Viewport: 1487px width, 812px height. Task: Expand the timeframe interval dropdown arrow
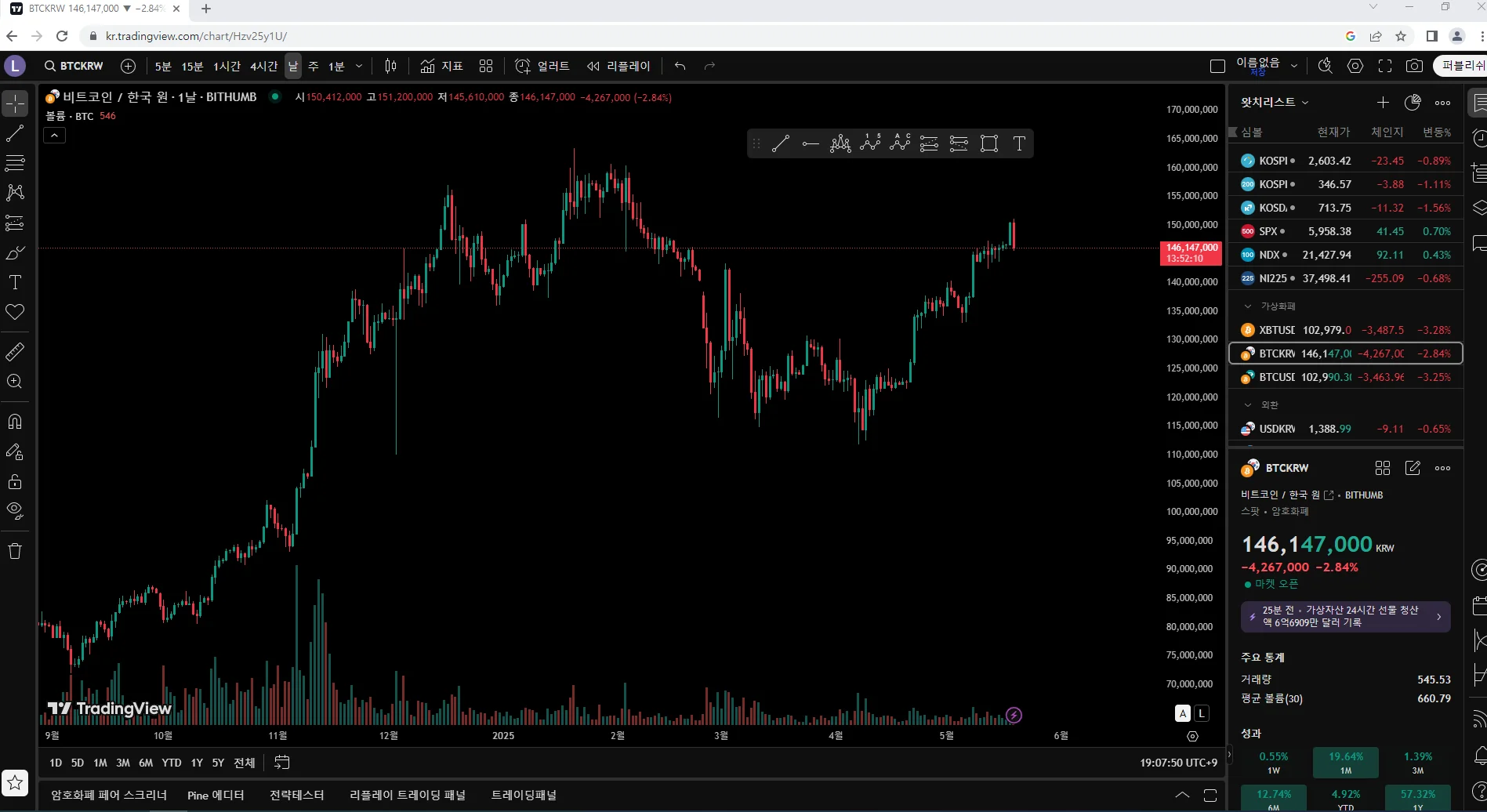tap(359, 66)
